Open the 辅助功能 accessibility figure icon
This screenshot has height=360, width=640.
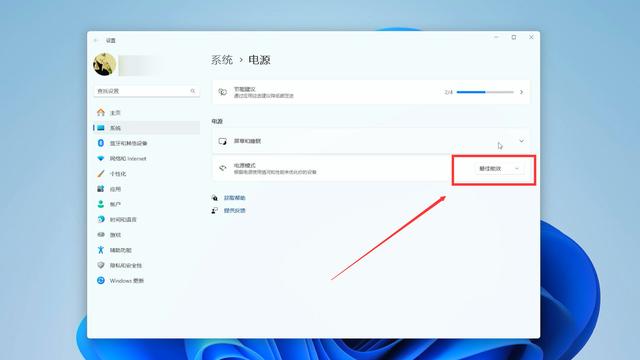click(101, 250)
